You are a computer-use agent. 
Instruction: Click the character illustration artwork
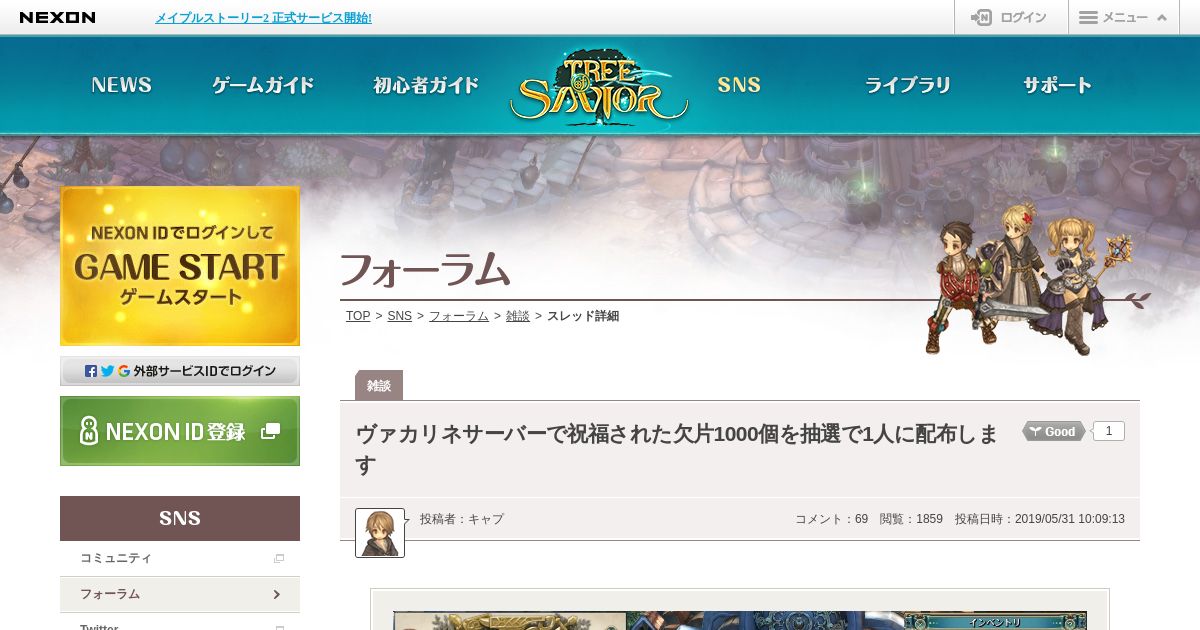coord(1030,278)
